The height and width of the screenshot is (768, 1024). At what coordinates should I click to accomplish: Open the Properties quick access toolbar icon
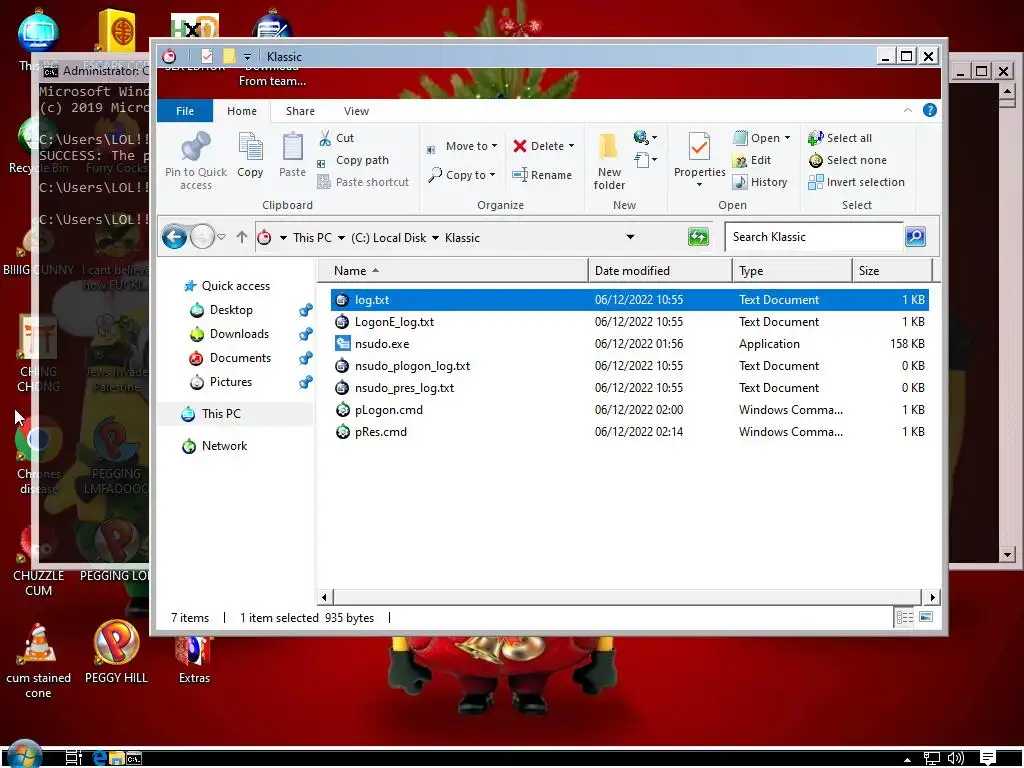[x=206, y=56]
